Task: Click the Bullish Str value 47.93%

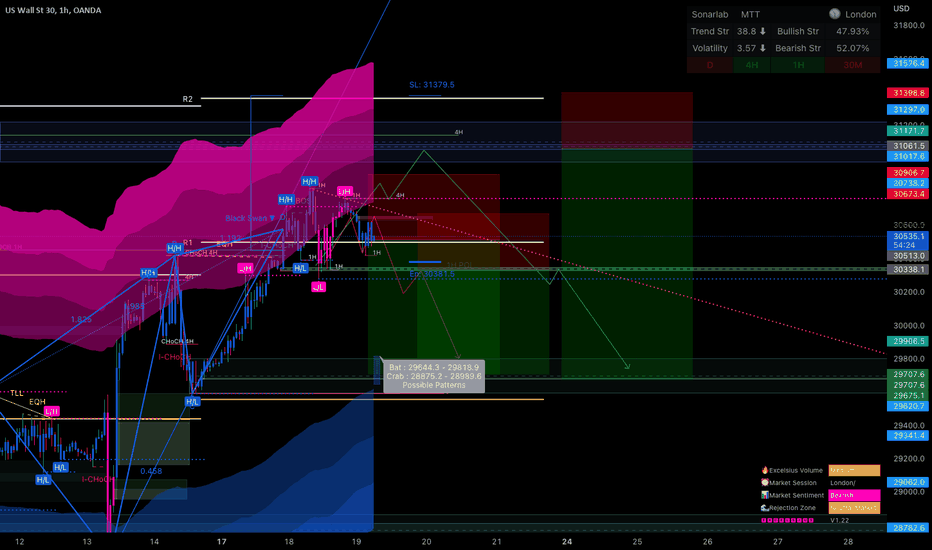Action: tap(852, 31)
